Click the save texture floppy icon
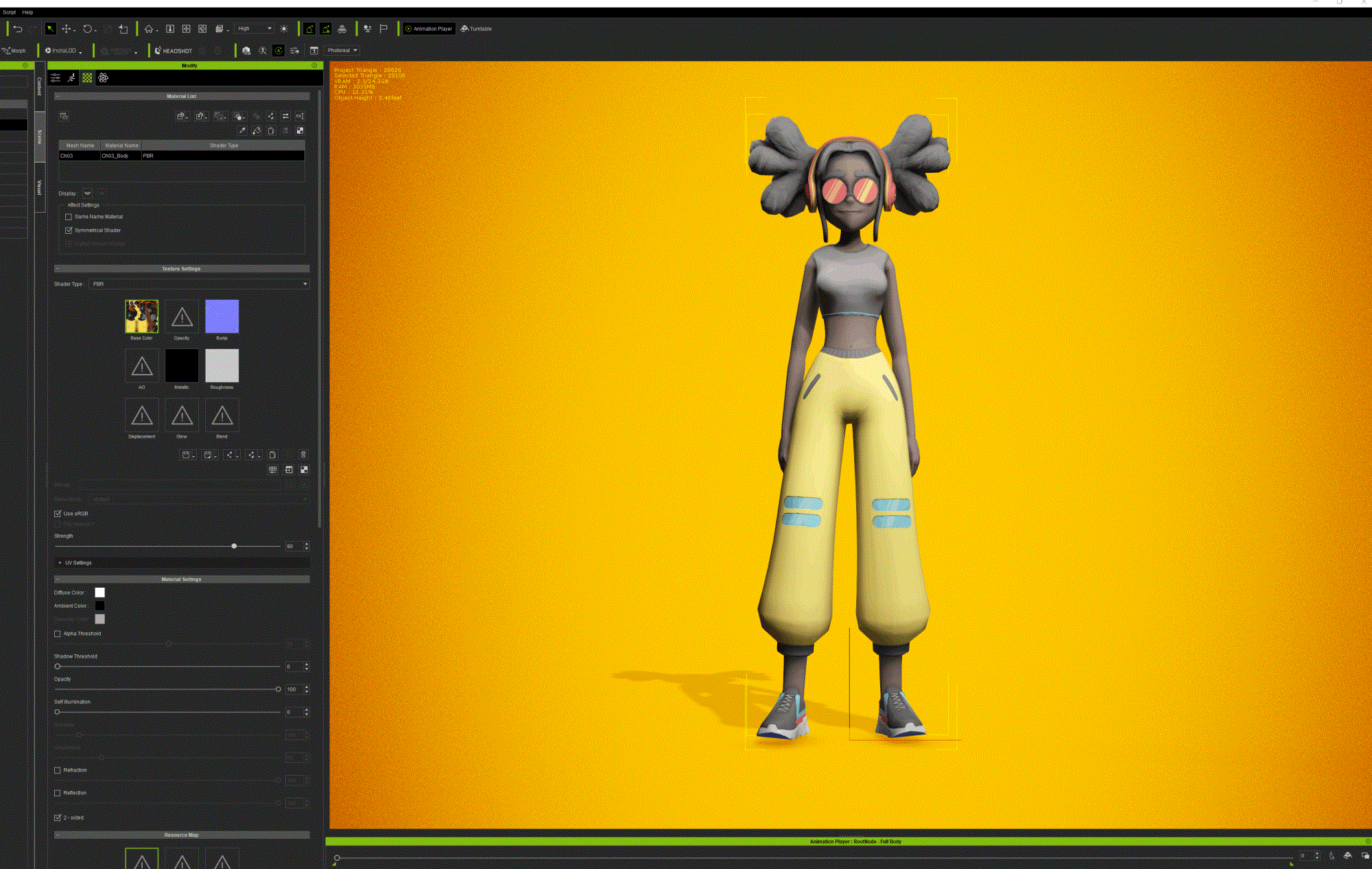1372x869 pixels. pyautogui.click(x=186, y=455)
